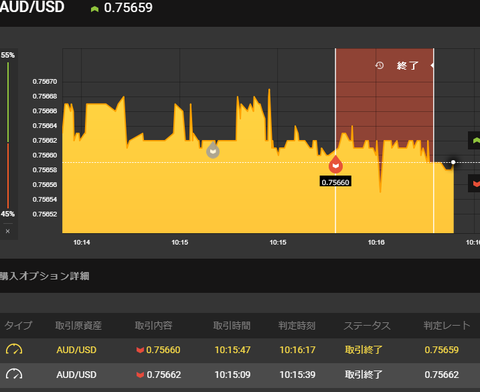Click the white current-price dot on line
This screenshot has width=480, height=392.
pyautogui.click(x=453, y=162)
